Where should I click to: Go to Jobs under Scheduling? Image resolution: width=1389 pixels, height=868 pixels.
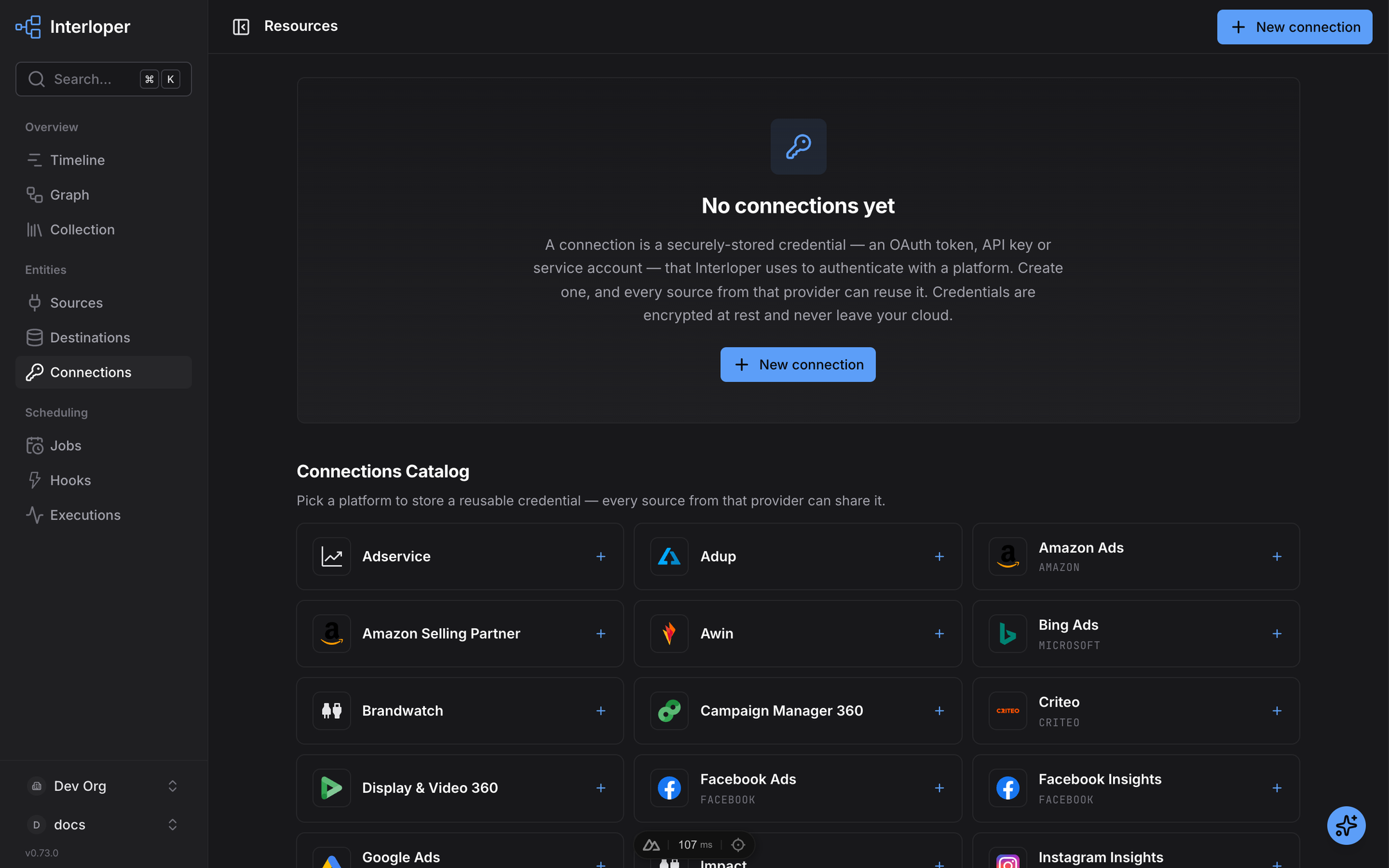coord(104,446)
